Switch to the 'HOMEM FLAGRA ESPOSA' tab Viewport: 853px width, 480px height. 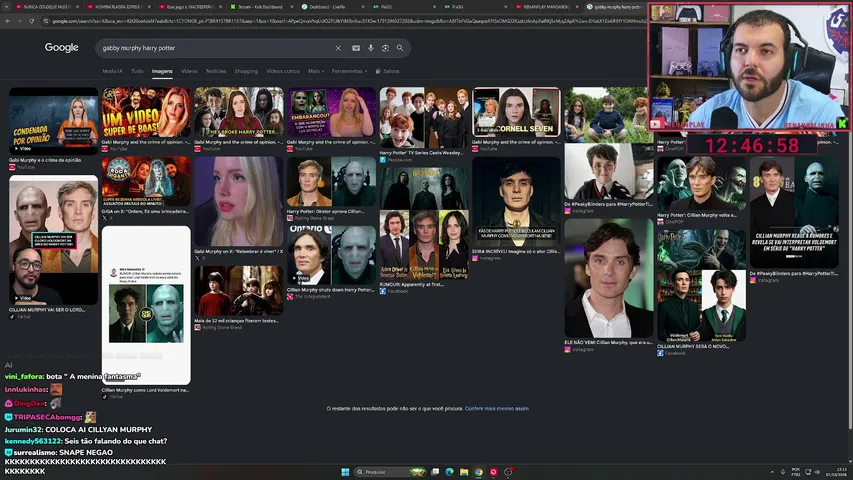click(117, 7)
